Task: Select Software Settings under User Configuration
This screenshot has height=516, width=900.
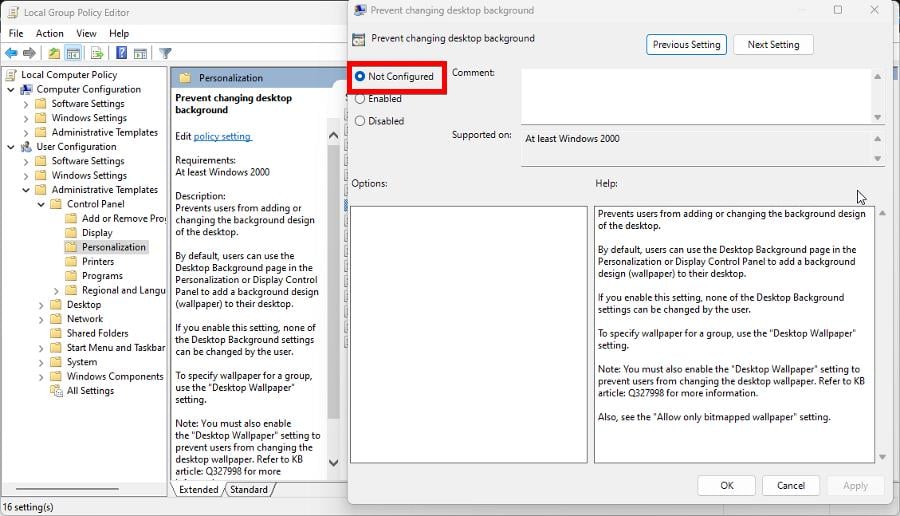Action: (88, 161)
